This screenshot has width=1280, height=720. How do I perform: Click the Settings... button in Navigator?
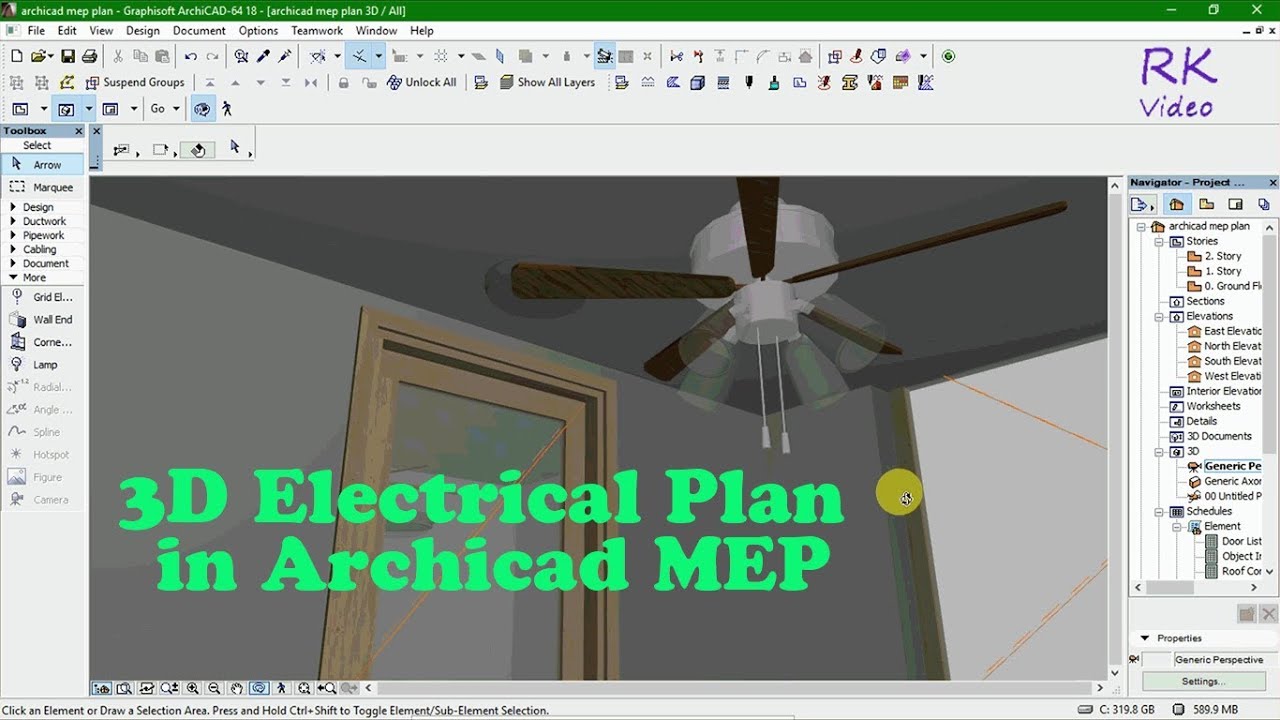[1203, 681]
